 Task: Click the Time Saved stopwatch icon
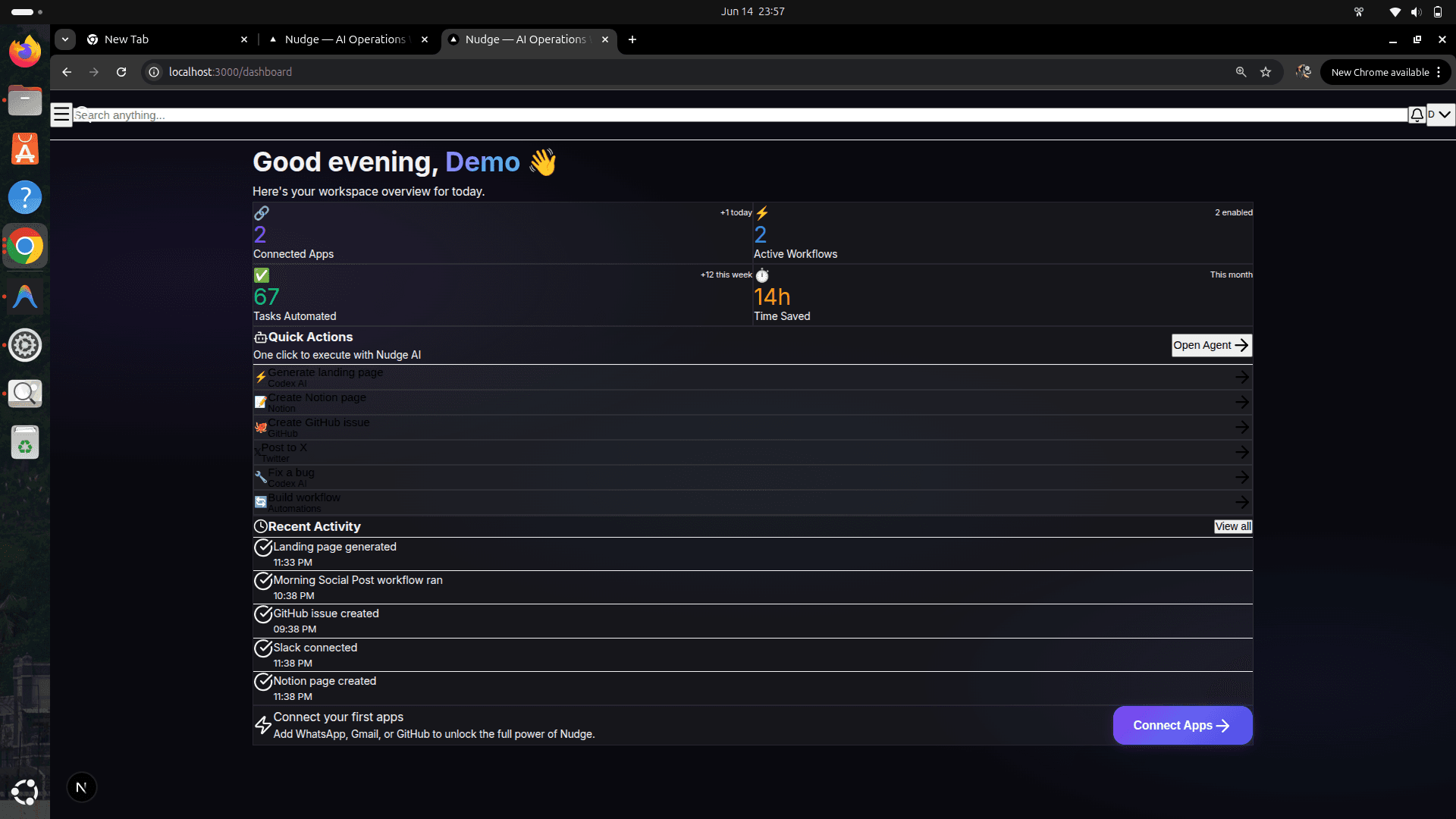(761, 275)
